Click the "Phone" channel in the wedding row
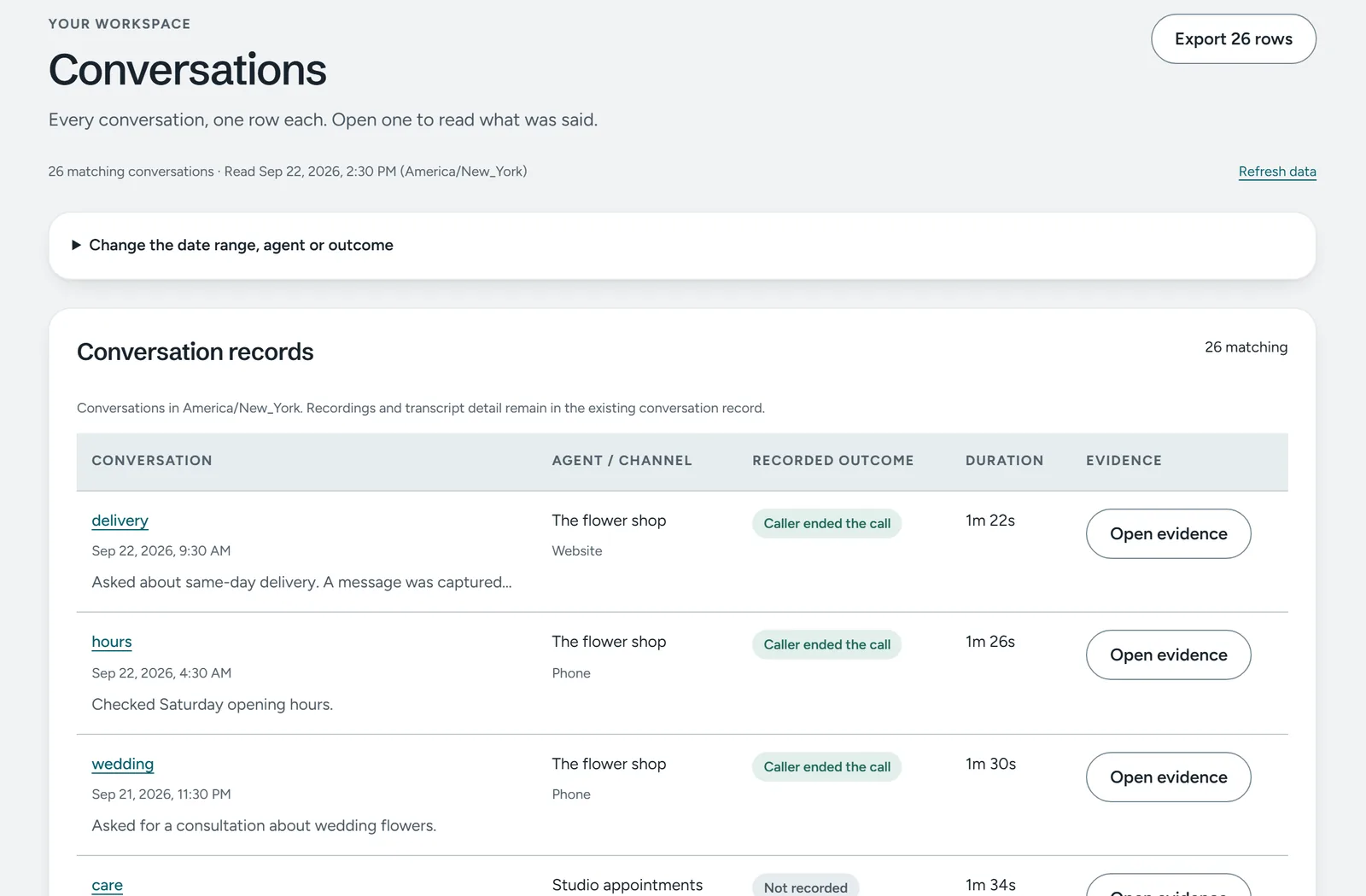The width and height of the screenshot is (1366, 896). (571, 794)
